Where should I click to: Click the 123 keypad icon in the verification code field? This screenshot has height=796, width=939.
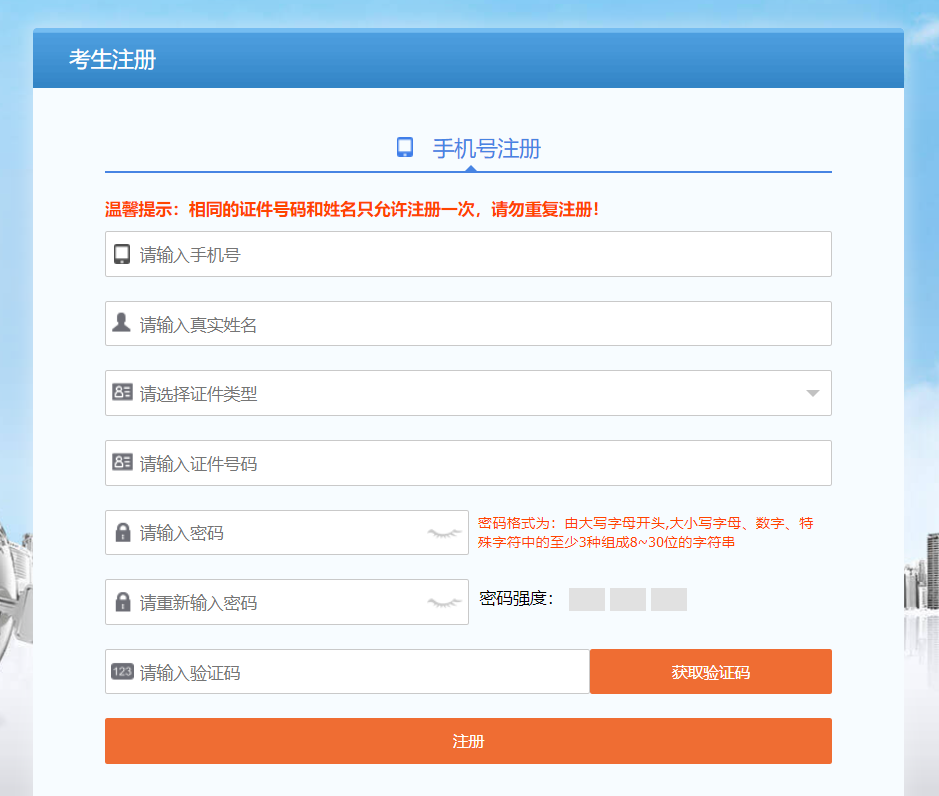click(x=122, y=671)
